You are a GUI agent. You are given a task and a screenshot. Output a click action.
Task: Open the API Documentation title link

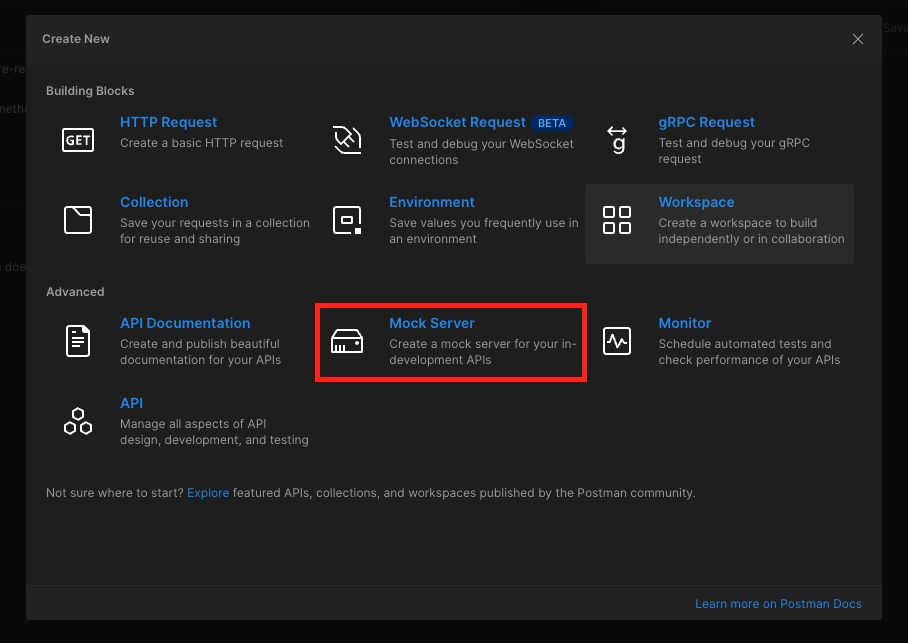pyautogui.click(x=185, y=323)
